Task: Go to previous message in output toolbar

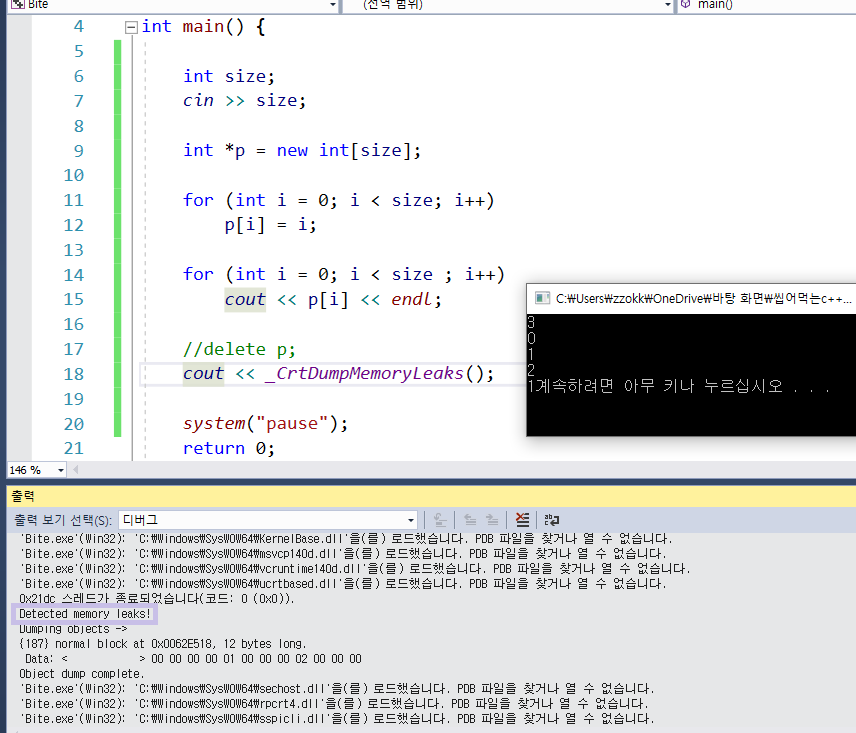Action: coord(470,520)
